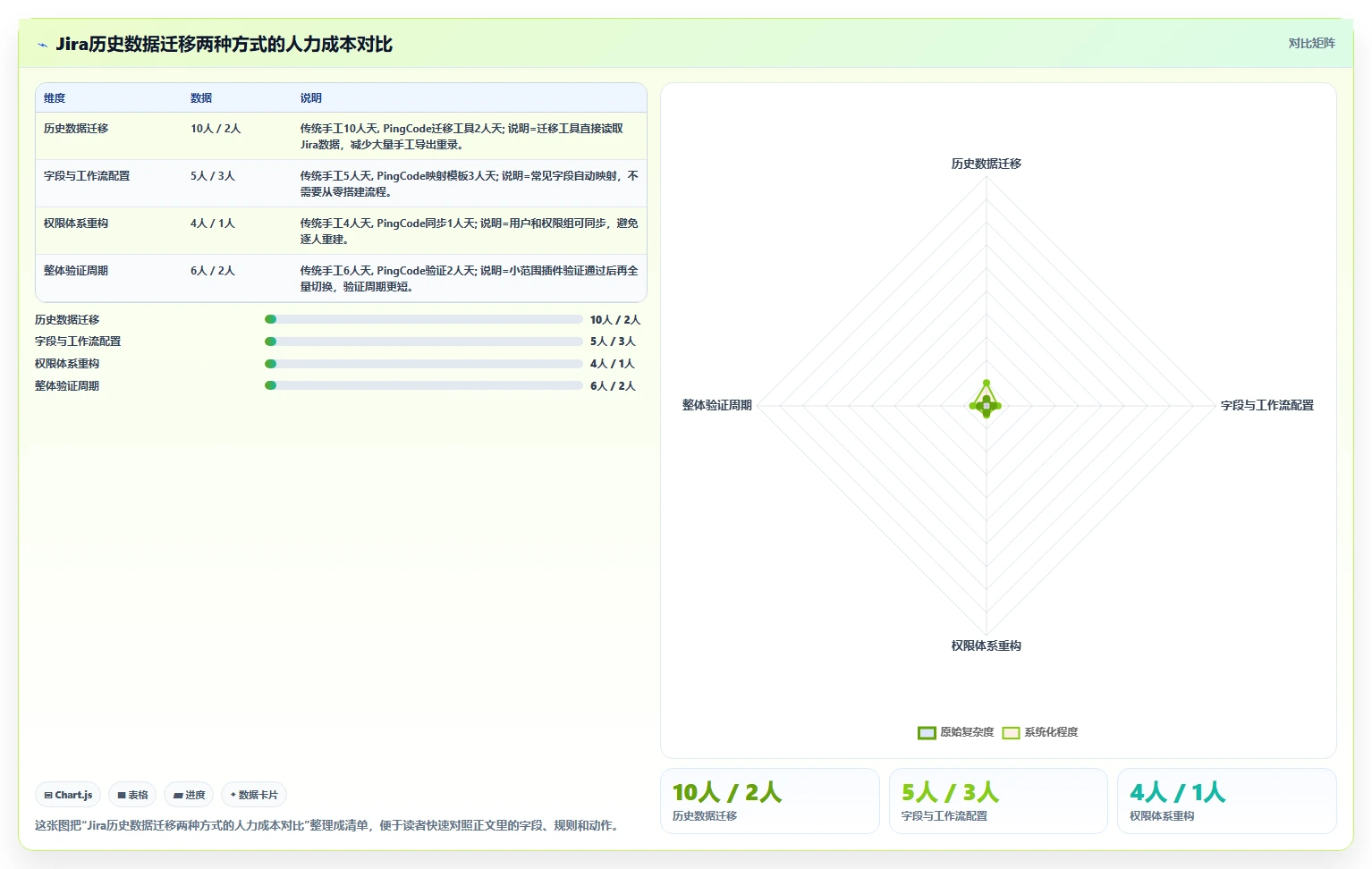1372x869 pixels.
Task: Click the radar axis label 权限体系重构
Action: (987, 645)
